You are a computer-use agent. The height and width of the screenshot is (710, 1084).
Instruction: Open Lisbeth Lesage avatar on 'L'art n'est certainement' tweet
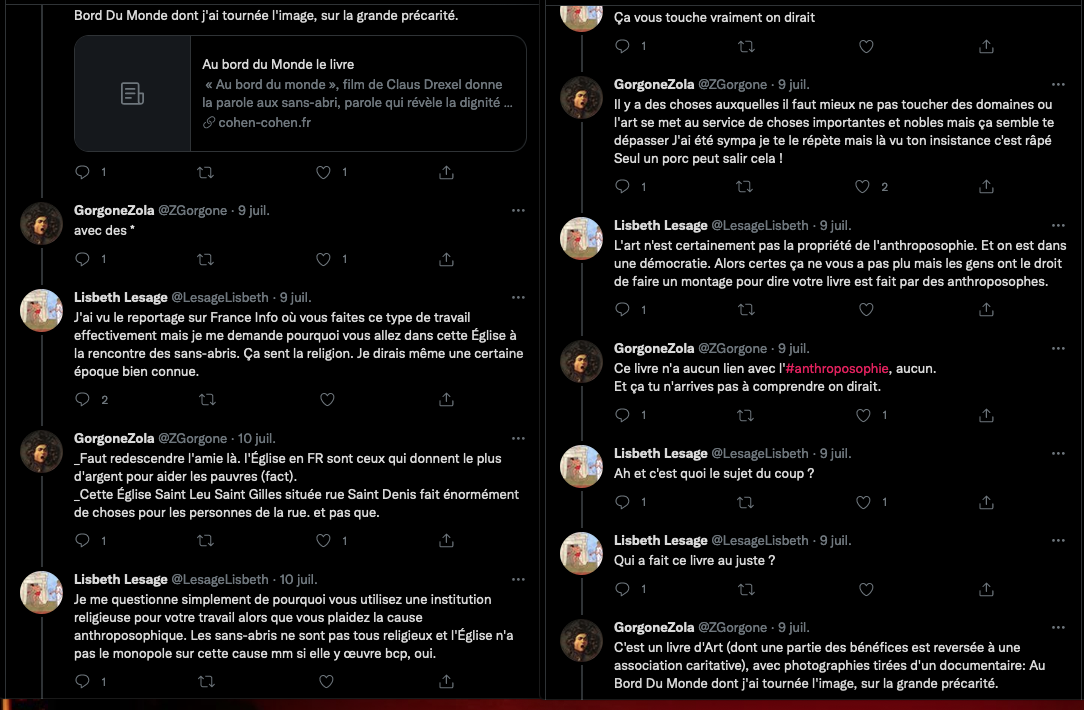(x=581, y=238)
